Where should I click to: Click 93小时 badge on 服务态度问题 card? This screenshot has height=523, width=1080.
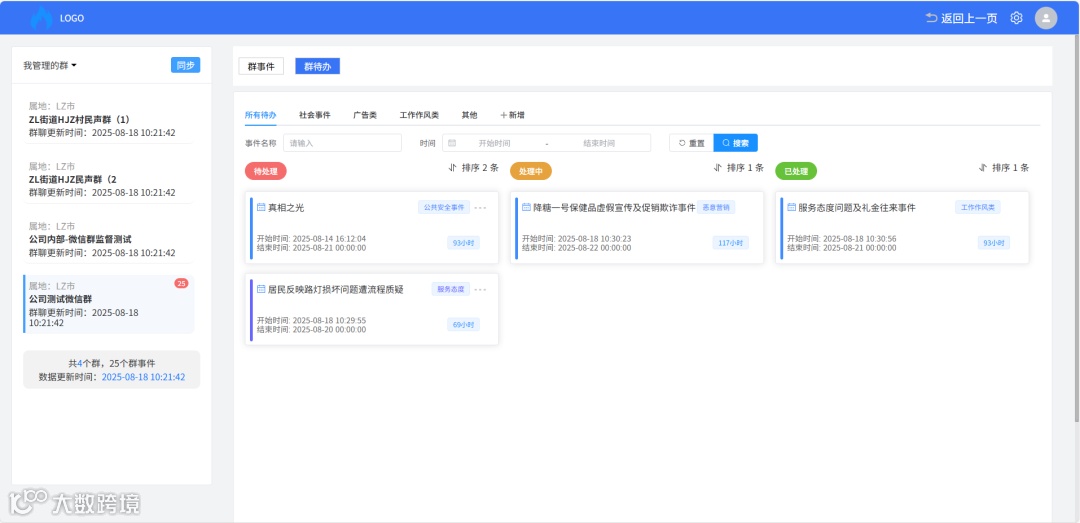994,243
